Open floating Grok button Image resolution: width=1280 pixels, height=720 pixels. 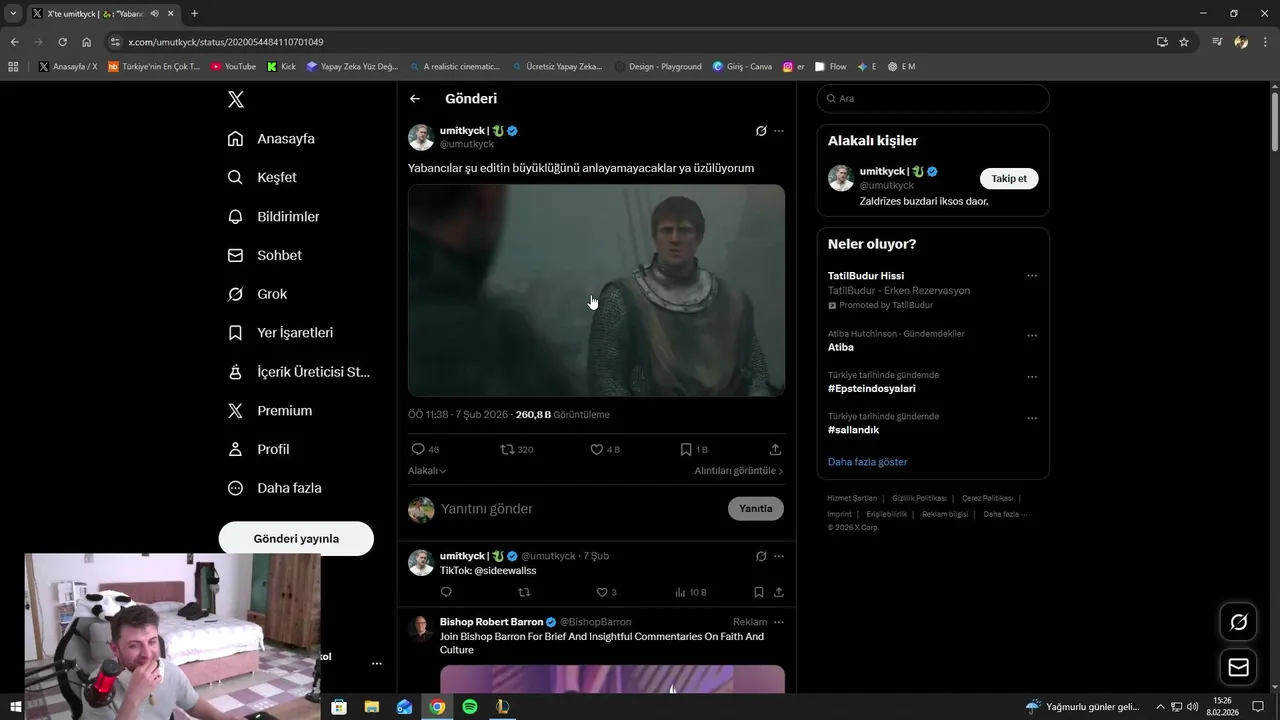click(1238, 622)
